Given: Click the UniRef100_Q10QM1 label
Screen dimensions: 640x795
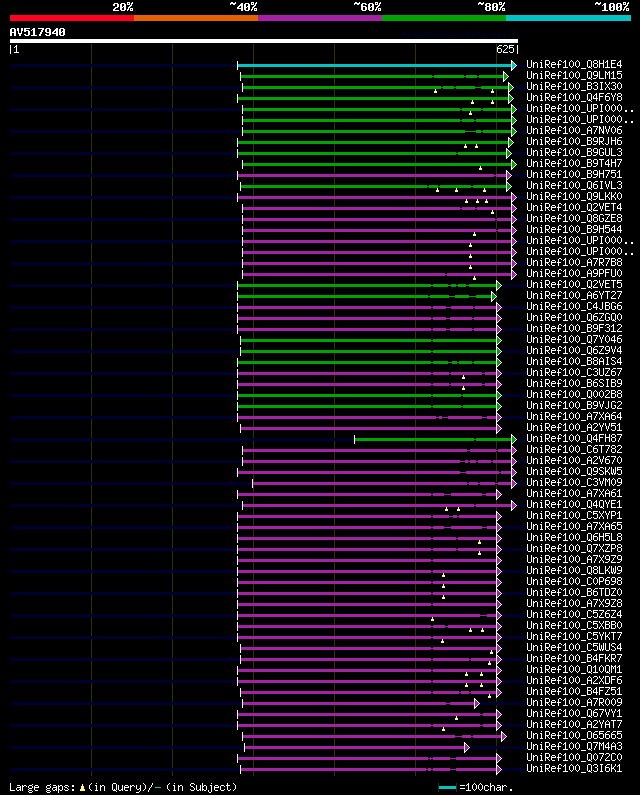Looking at the screenshot, I should tap(574, 670).
